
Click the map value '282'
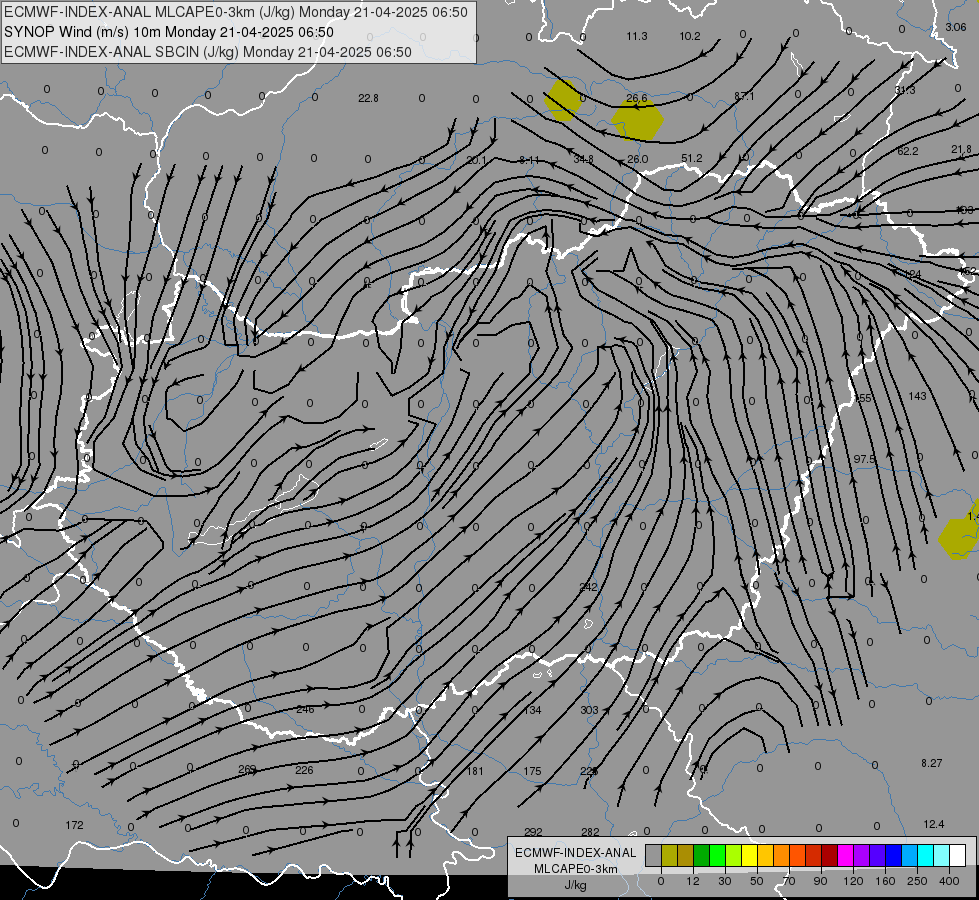[590, 832]
